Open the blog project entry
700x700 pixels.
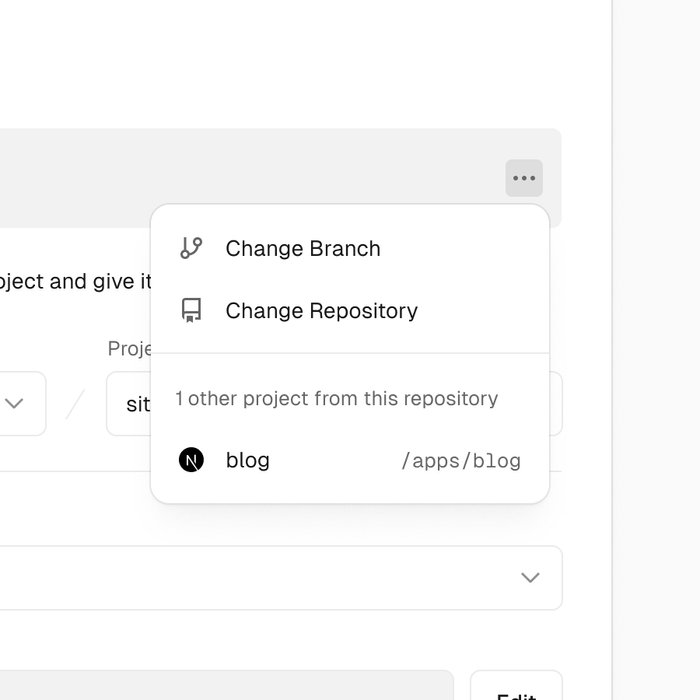[248, 460]
